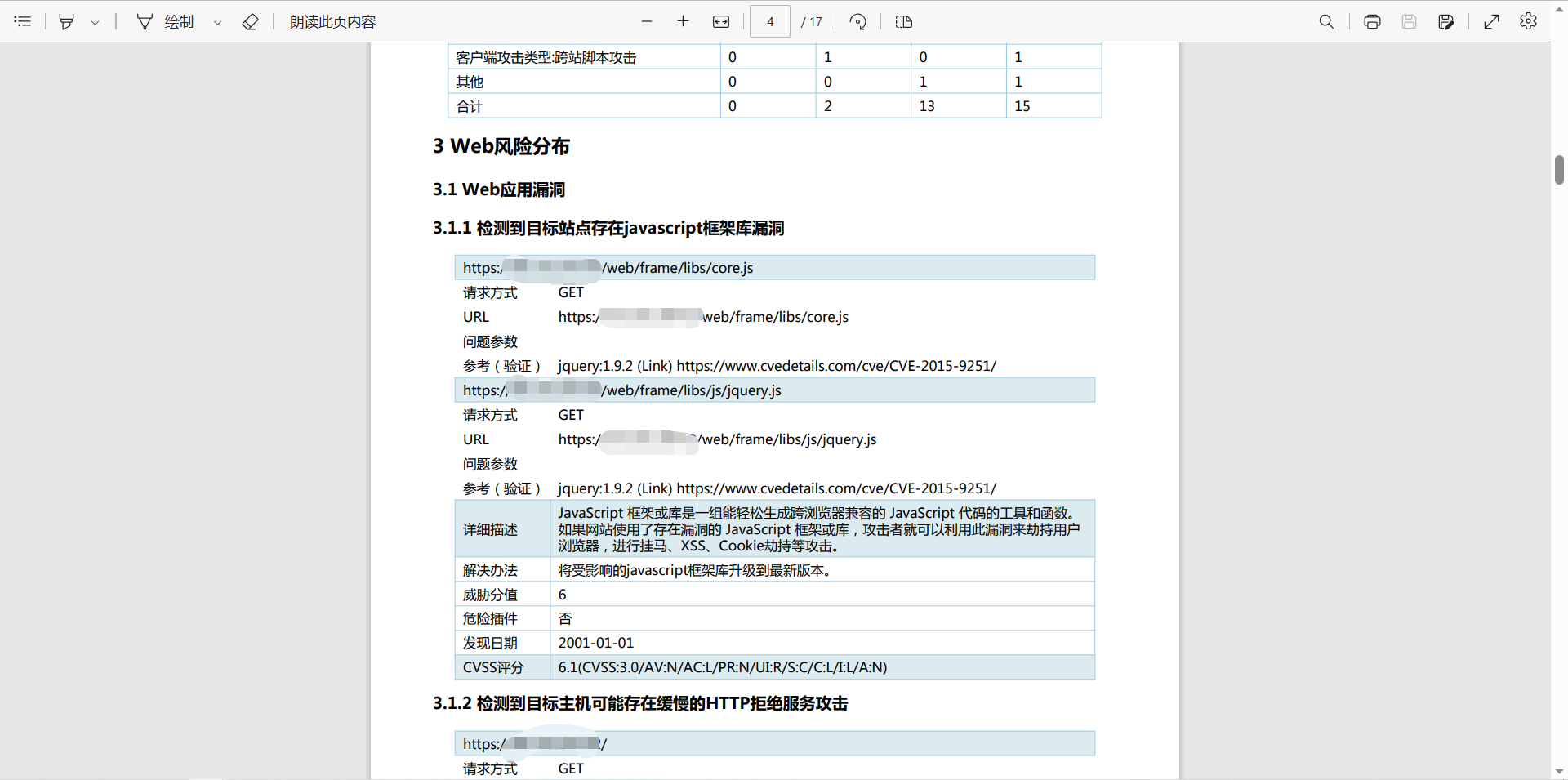Open the PDF viewer settings gear
1568x780 pixels.
click(1528, 21)
